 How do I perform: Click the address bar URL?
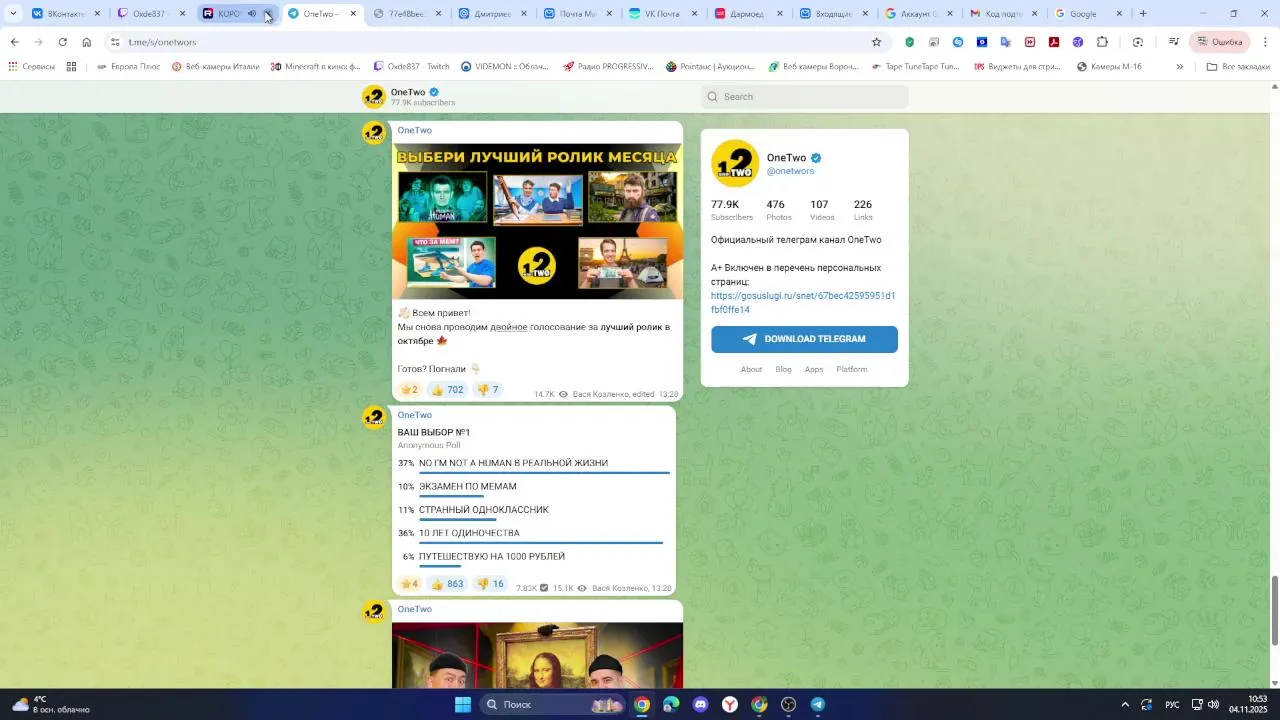click(162, 42)
